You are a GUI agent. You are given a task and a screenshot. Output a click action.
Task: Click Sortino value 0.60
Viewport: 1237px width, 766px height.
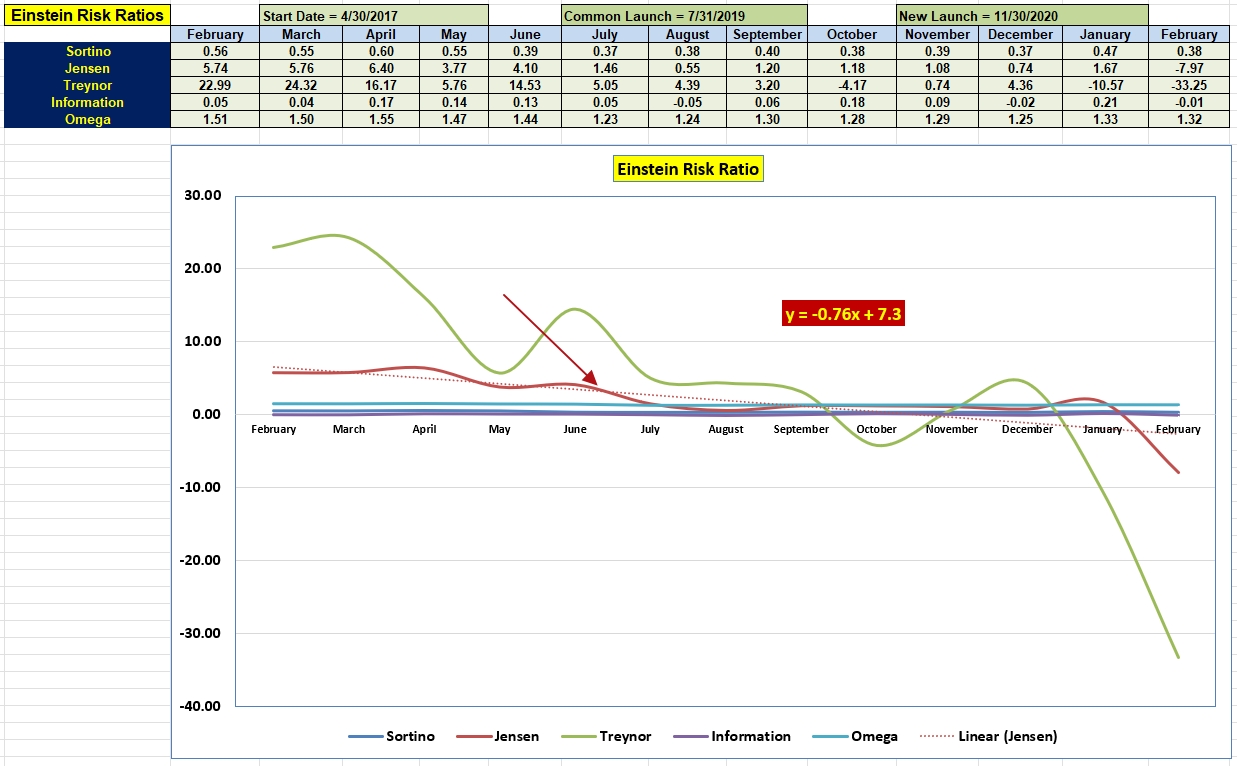coord(380,51)
